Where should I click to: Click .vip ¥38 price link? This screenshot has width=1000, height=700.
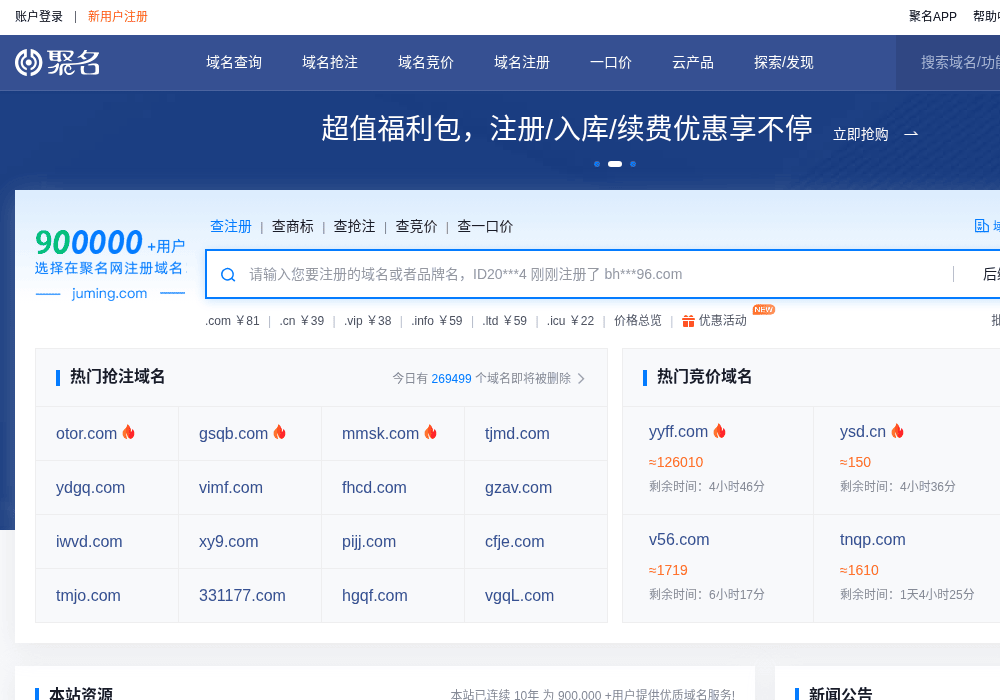pyautogui.click(x=367, y=321)
